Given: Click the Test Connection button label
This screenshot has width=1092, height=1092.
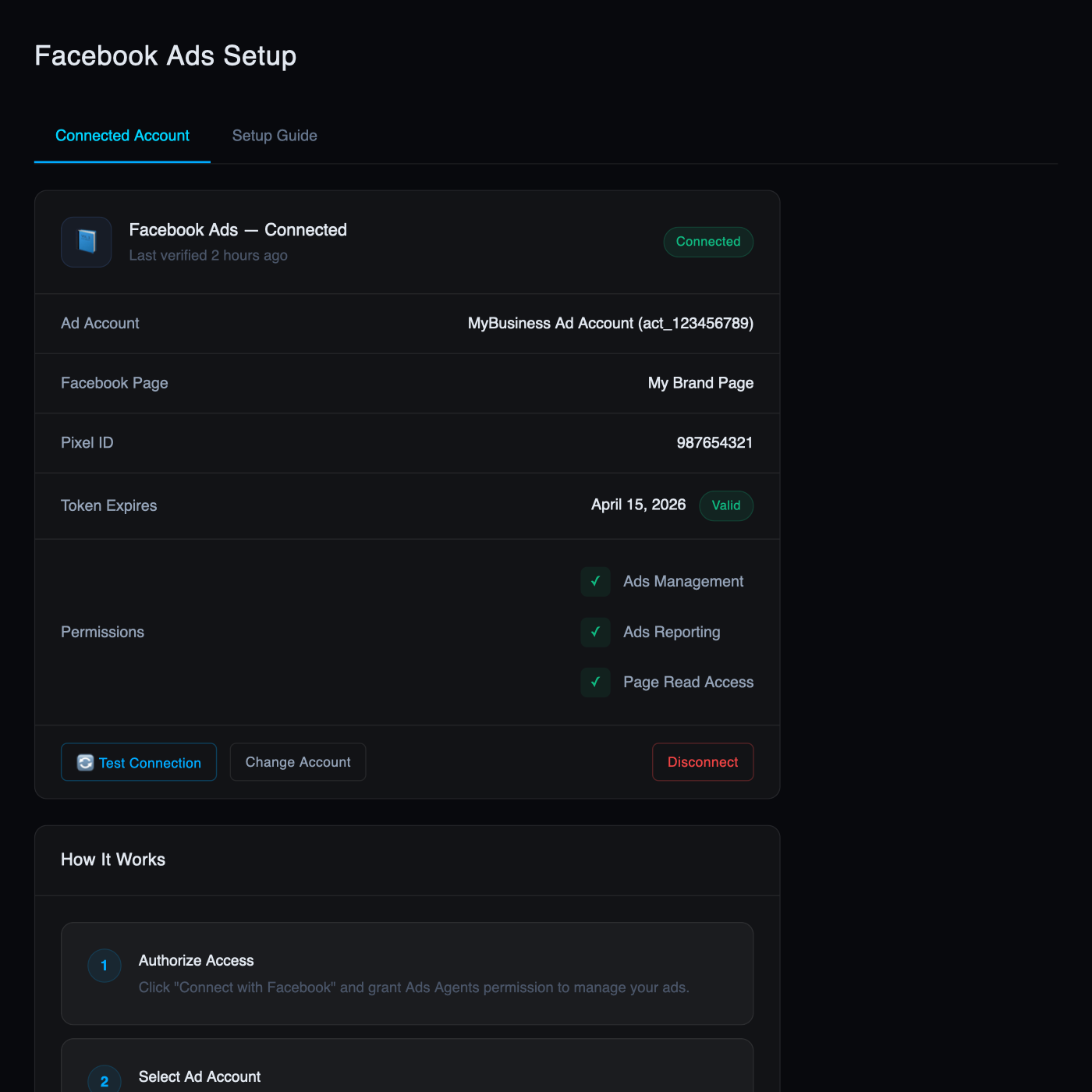Looking at the screenshot, I should [150, 763].
